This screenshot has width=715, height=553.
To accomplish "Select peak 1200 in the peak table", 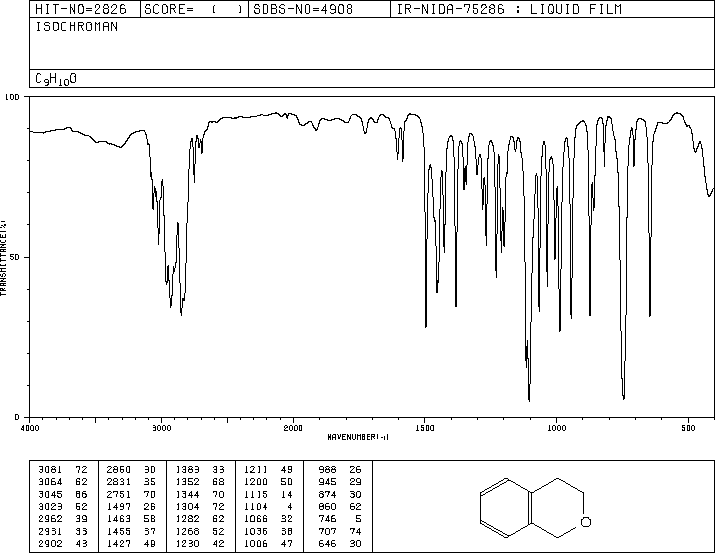I will click(x=256, y=482).
